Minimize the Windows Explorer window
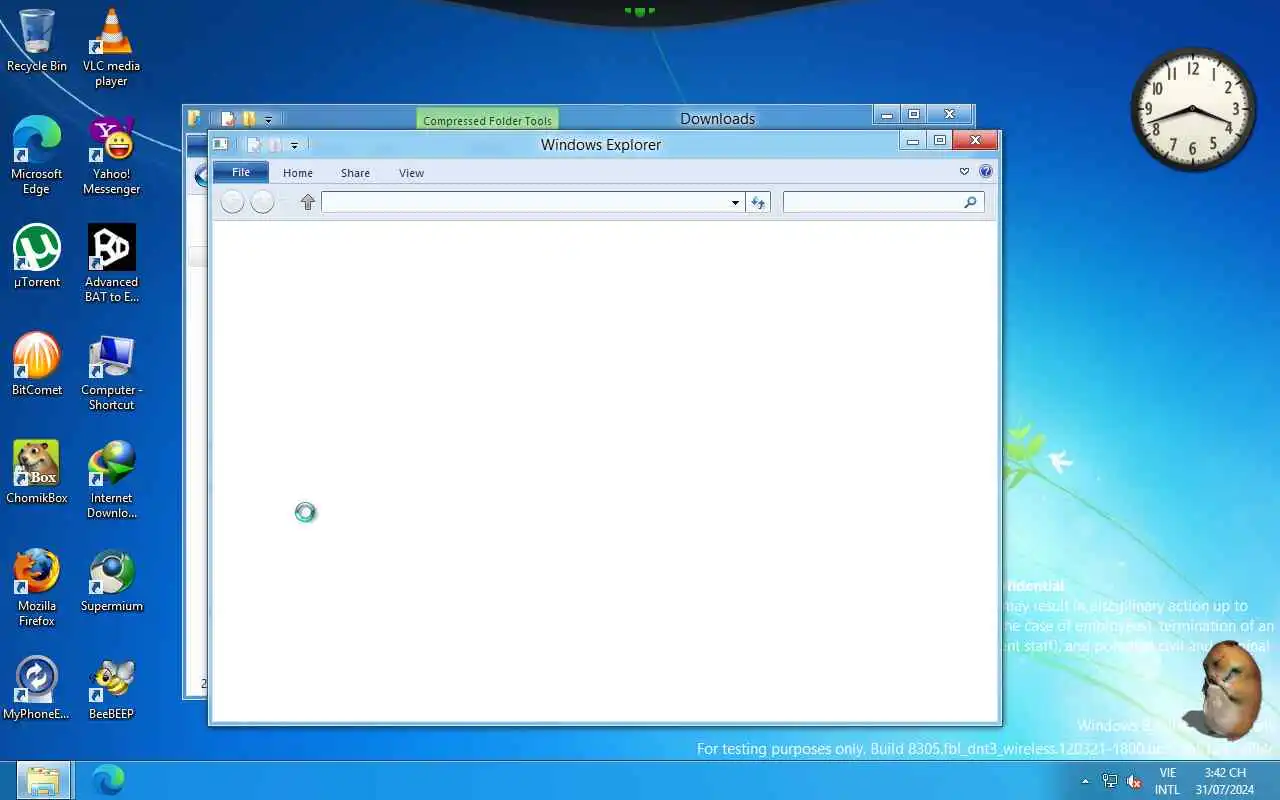Image resolution: width=1280 pixels, height=800 pixels. [912, 141]
